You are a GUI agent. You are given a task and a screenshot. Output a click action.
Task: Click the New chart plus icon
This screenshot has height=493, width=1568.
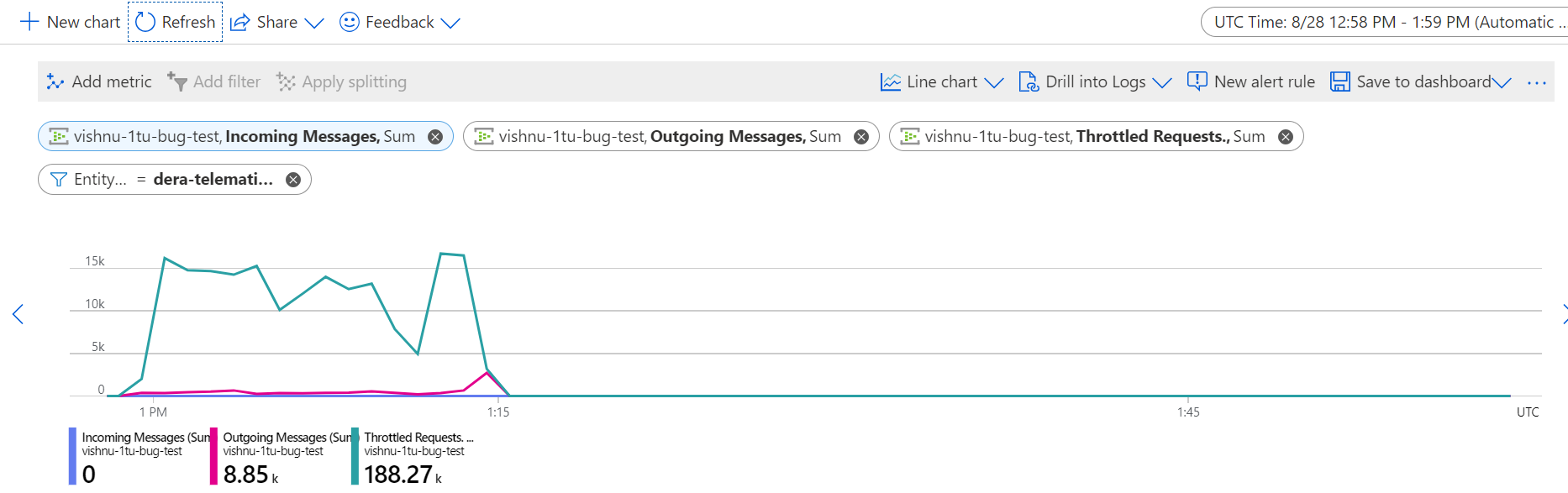[29, 22]
